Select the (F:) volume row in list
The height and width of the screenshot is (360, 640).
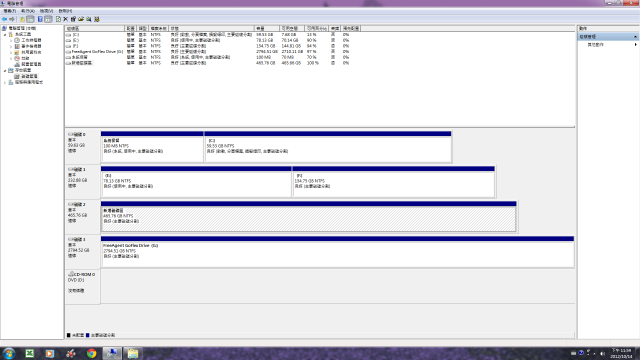208,46
